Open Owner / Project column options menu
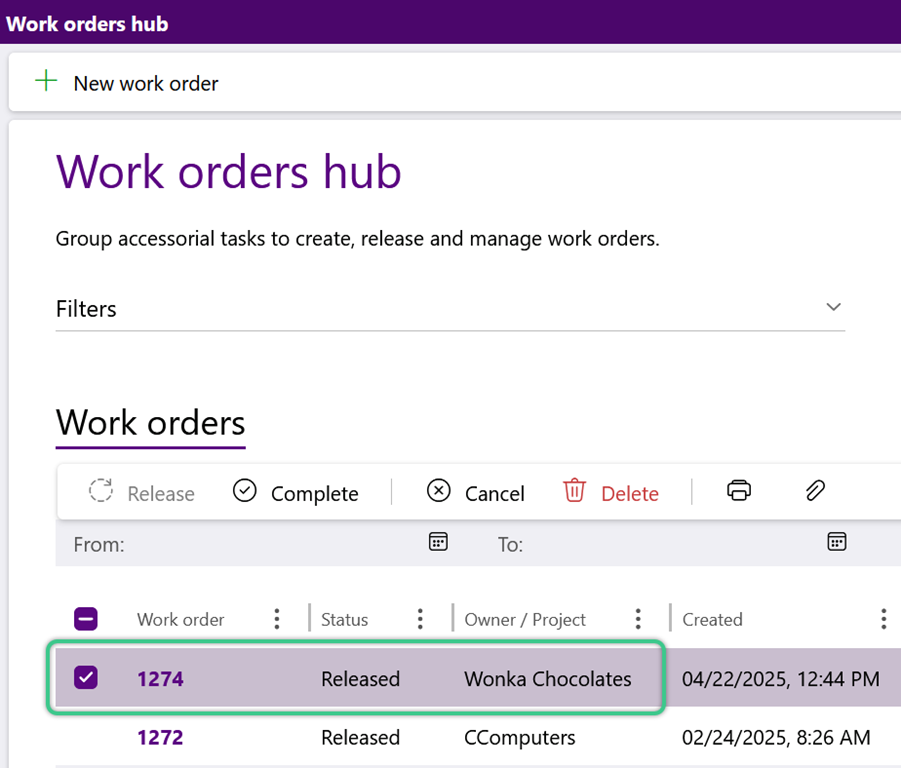The image size is (901, 768). (x=638, y=619)
